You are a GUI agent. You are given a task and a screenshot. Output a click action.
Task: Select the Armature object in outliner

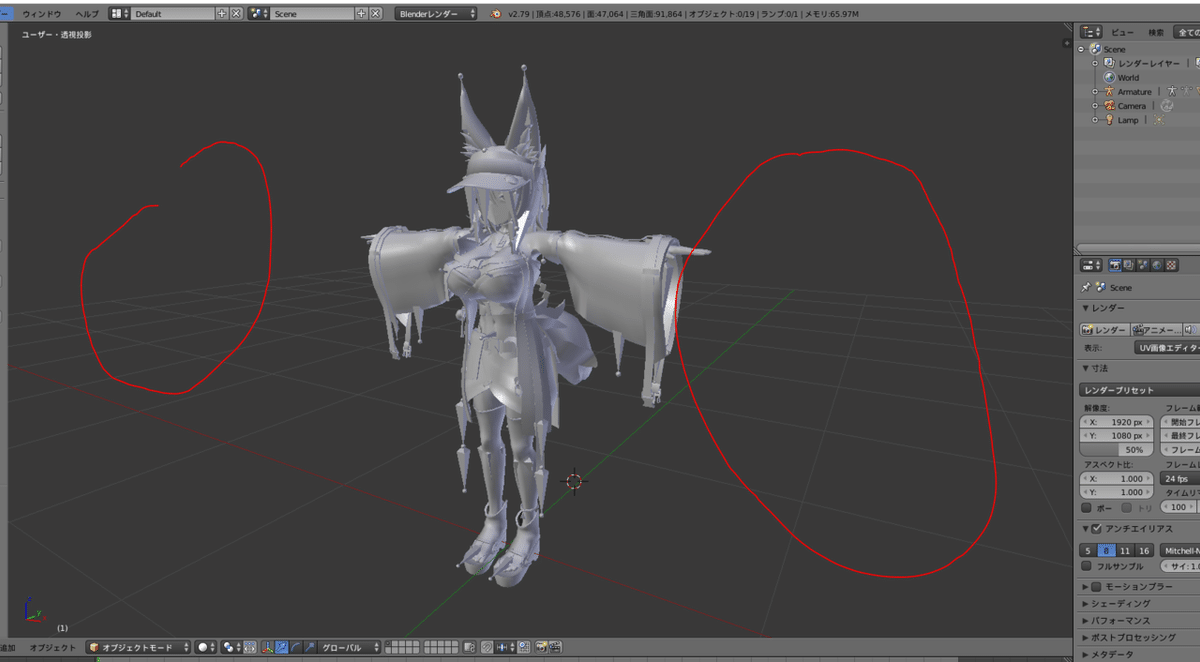point(1134,91)
